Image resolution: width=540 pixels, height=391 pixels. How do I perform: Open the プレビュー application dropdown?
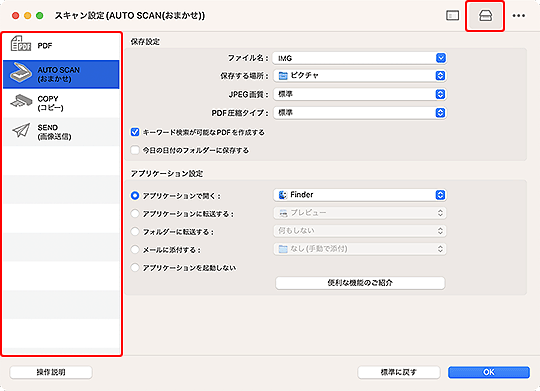click(360, 213)
